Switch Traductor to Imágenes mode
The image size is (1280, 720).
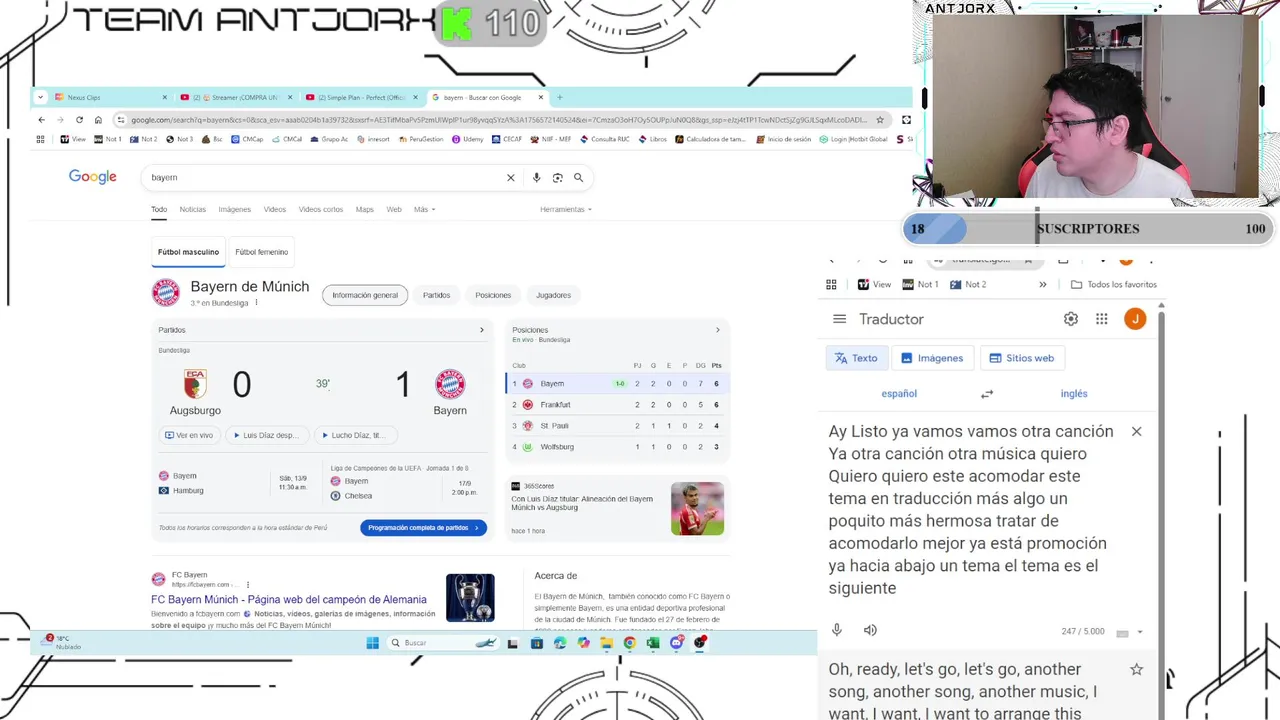tap(932, 358)
